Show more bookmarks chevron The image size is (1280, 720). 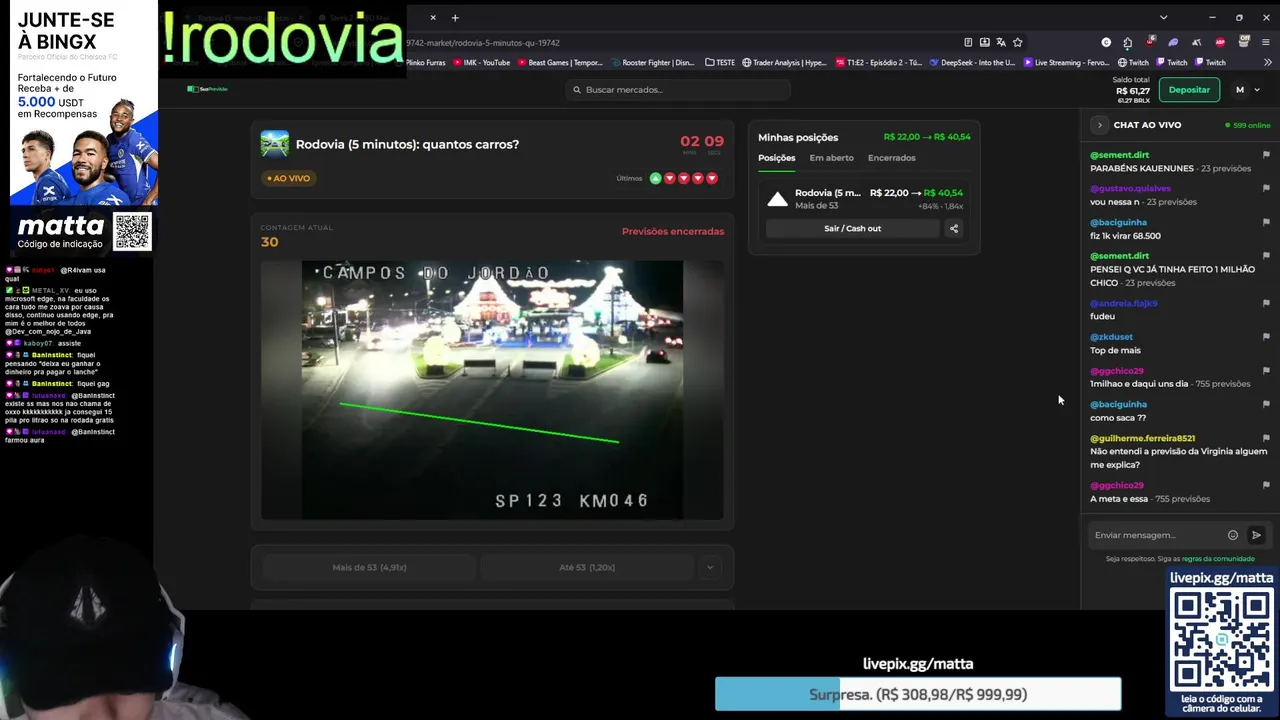1266,62
